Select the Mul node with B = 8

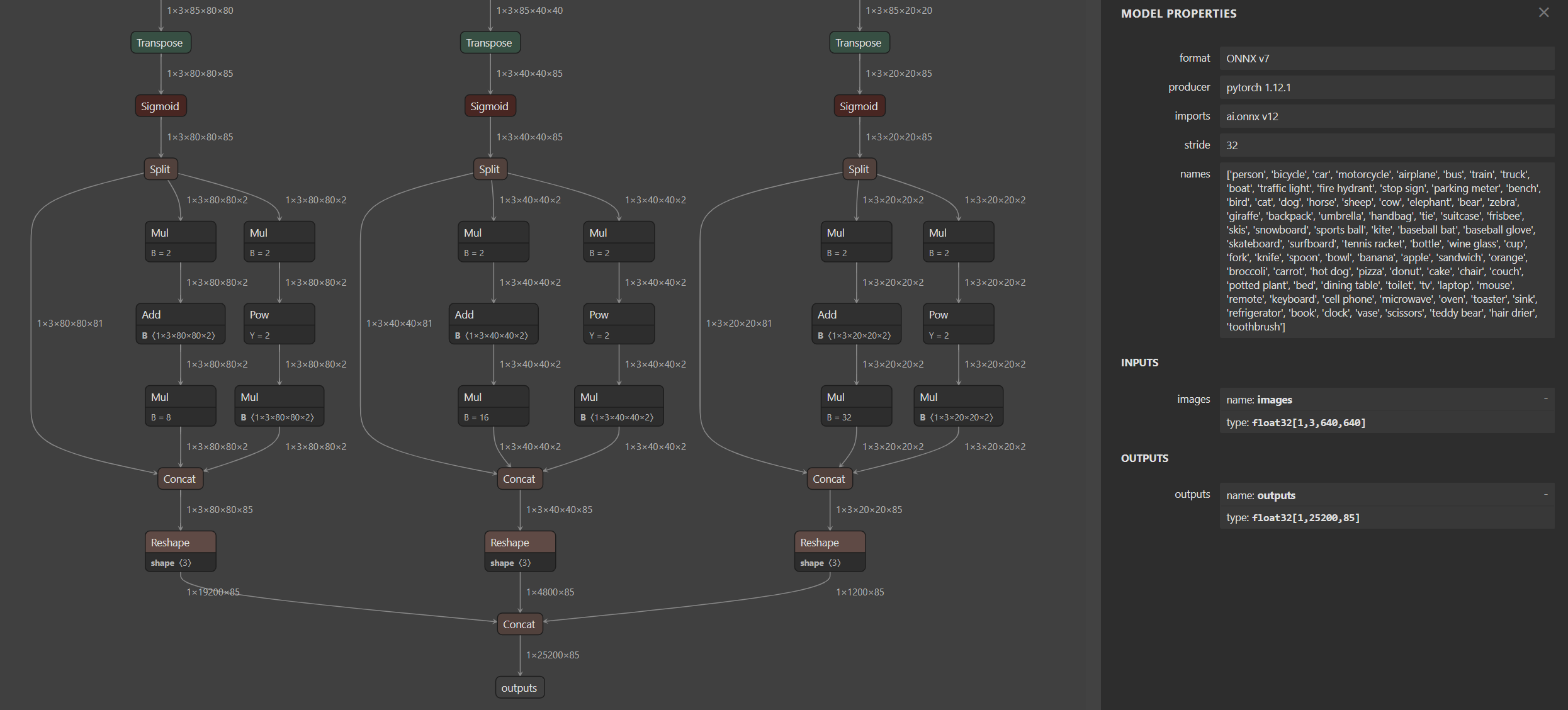[180, 405]
